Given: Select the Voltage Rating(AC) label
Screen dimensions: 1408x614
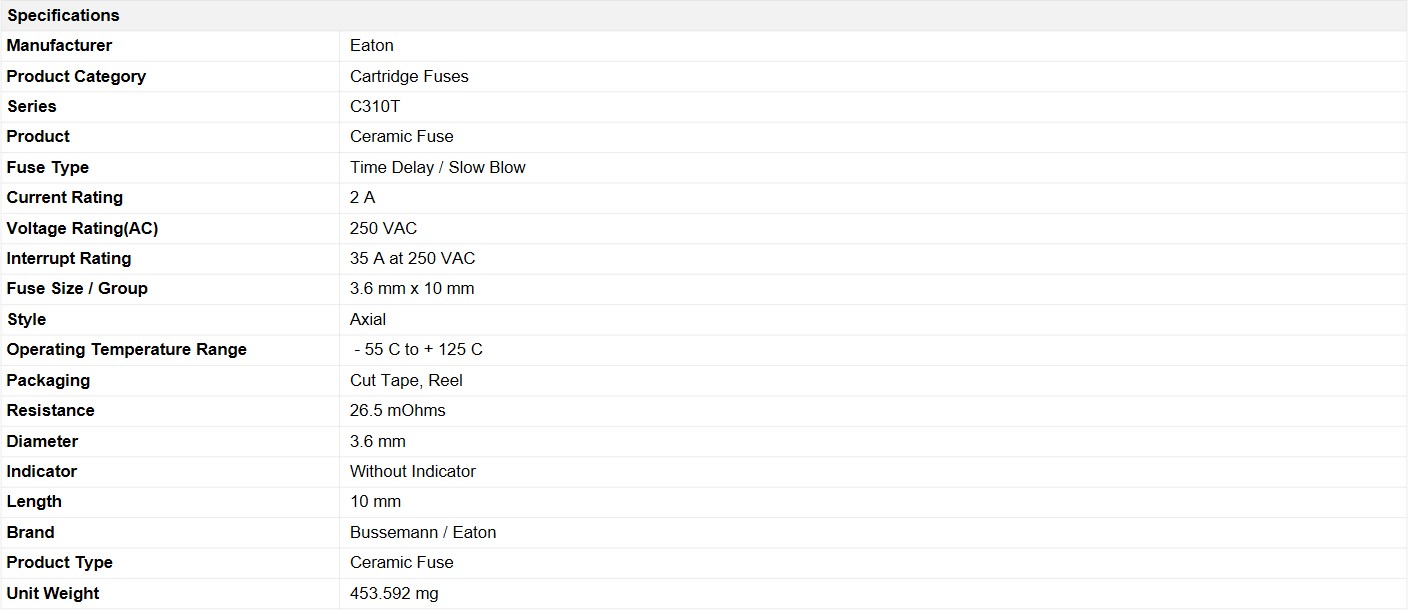Looking at the screenshot, I should [82, 228].
